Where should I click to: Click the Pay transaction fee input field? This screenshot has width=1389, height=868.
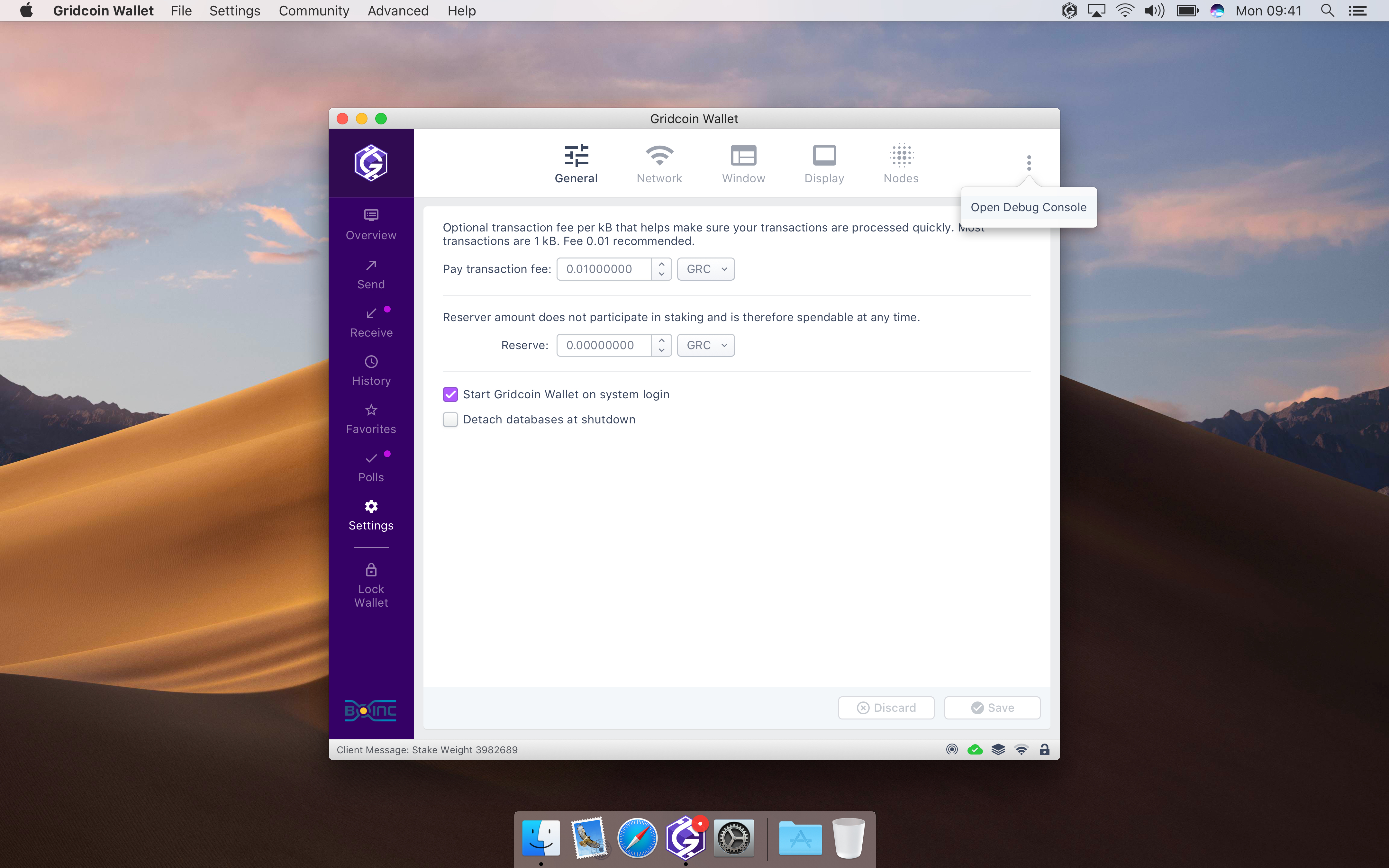click(604, 269)
